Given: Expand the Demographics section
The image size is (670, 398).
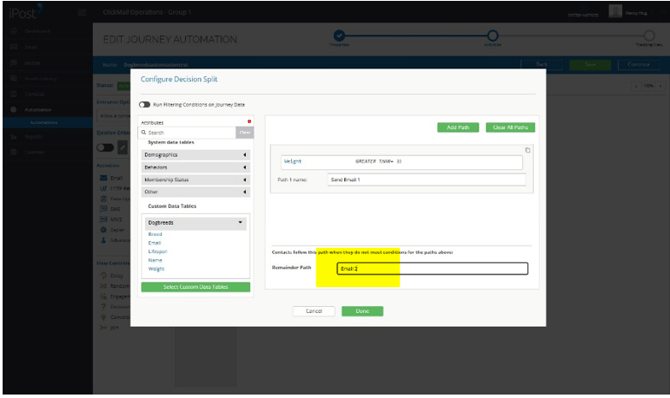Looking at the screenshot, I should [x=196, y=155].
